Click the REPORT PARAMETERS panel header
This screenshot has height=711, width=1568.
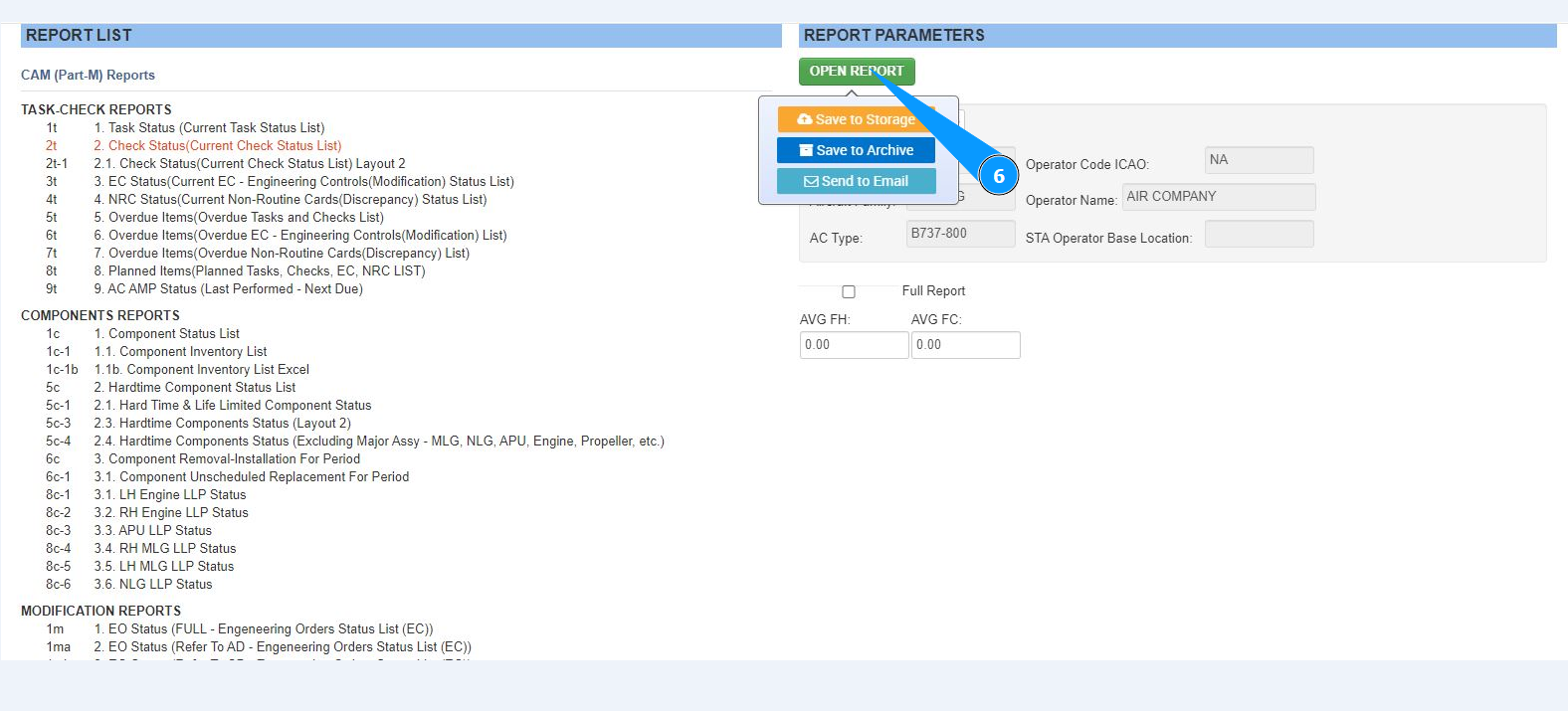tap(1178, 36)
